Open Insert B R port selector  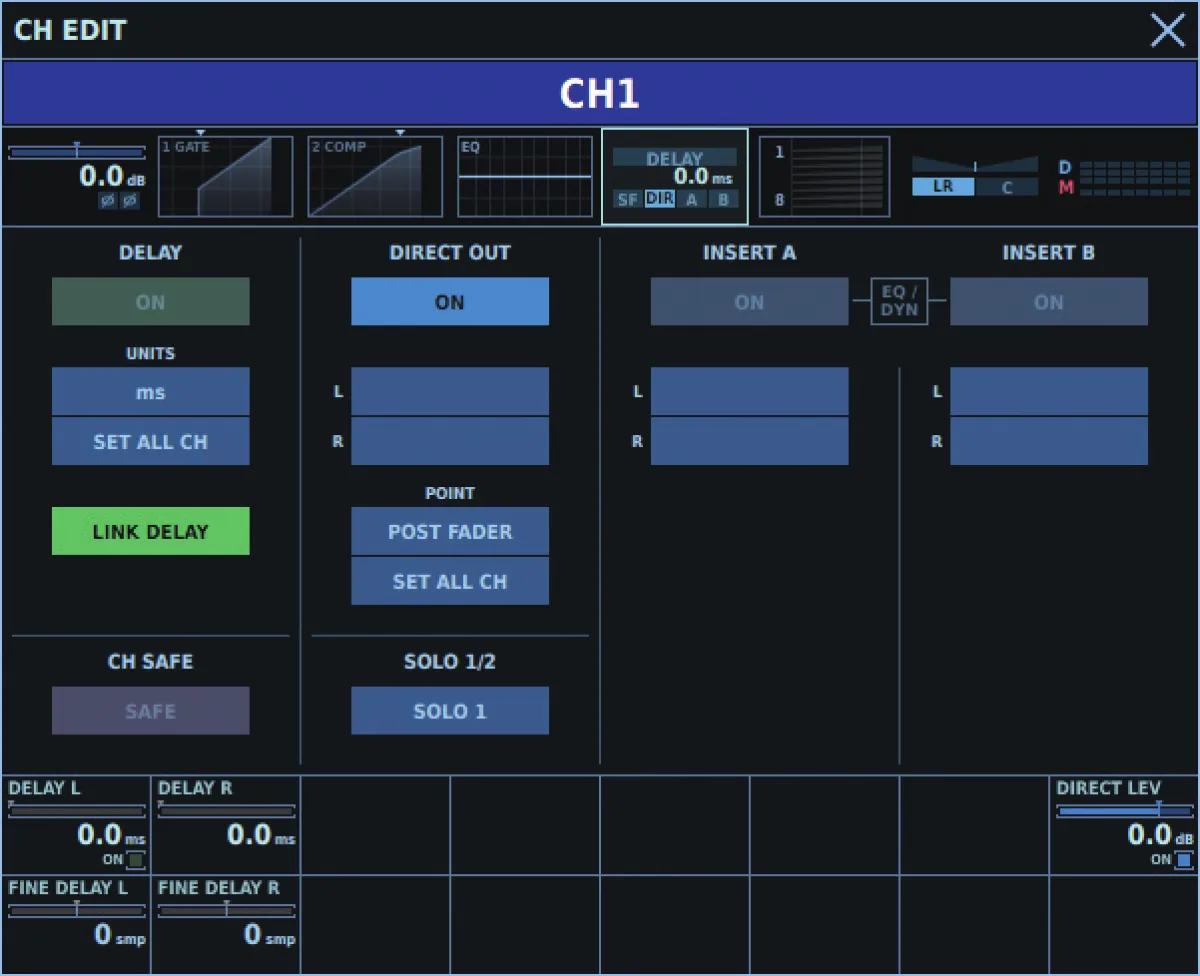pos(1049,441)
